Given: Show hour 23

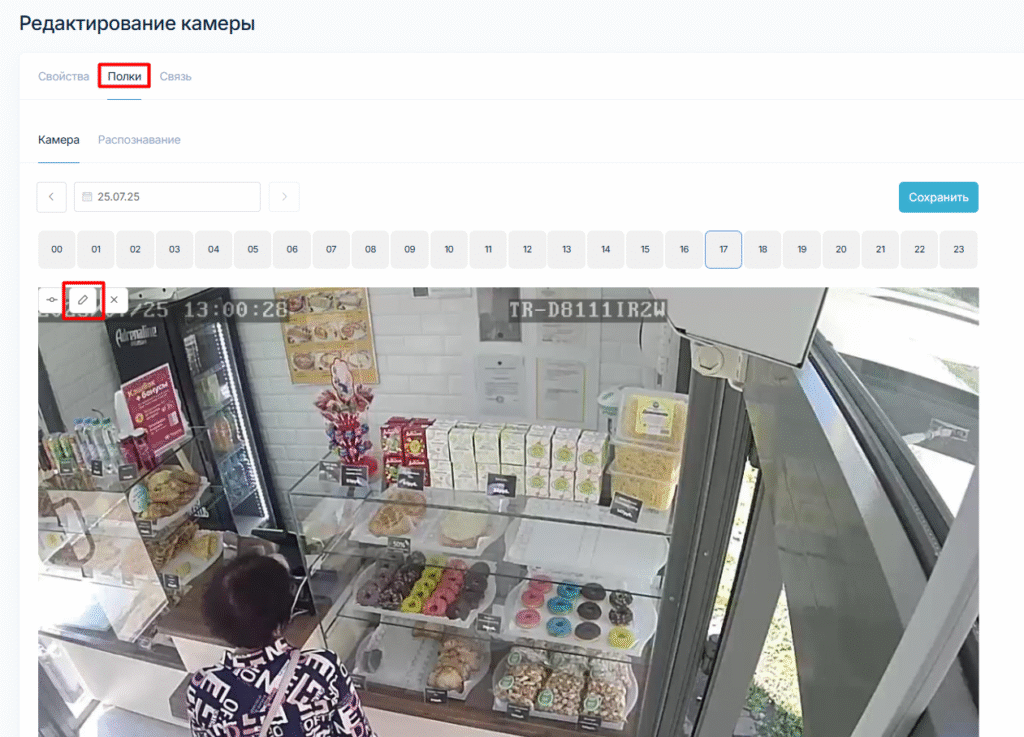Looking at the screenshot, I should pos(959,249).
